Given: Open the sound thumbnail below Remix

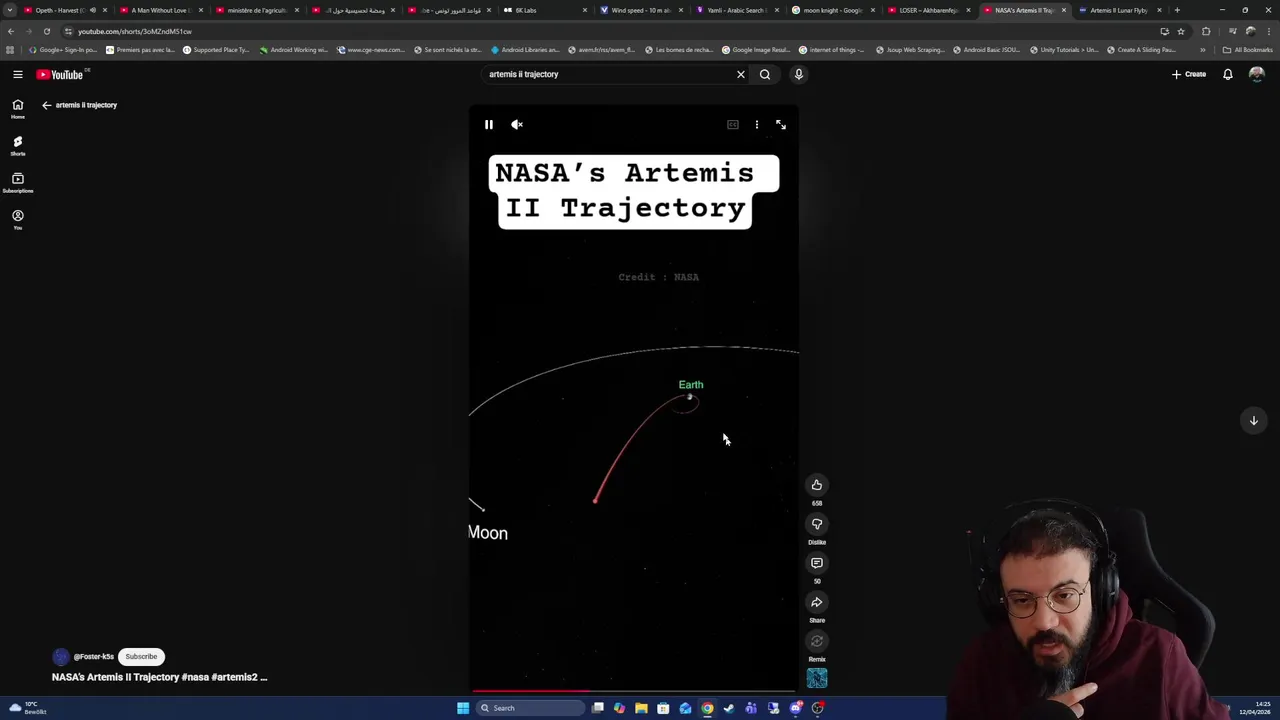Looking at the screenshot, I should pos(817,679).
